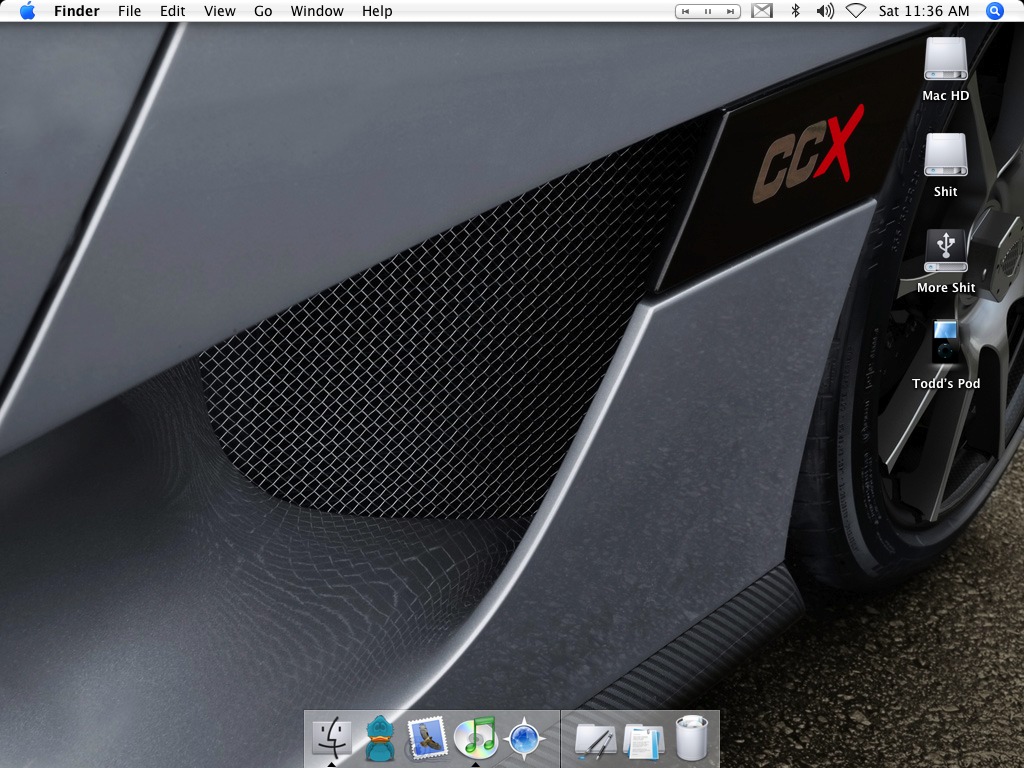Select the Shit drive icon
Viewport: 1024px width, 768px height.
point(946,155)
